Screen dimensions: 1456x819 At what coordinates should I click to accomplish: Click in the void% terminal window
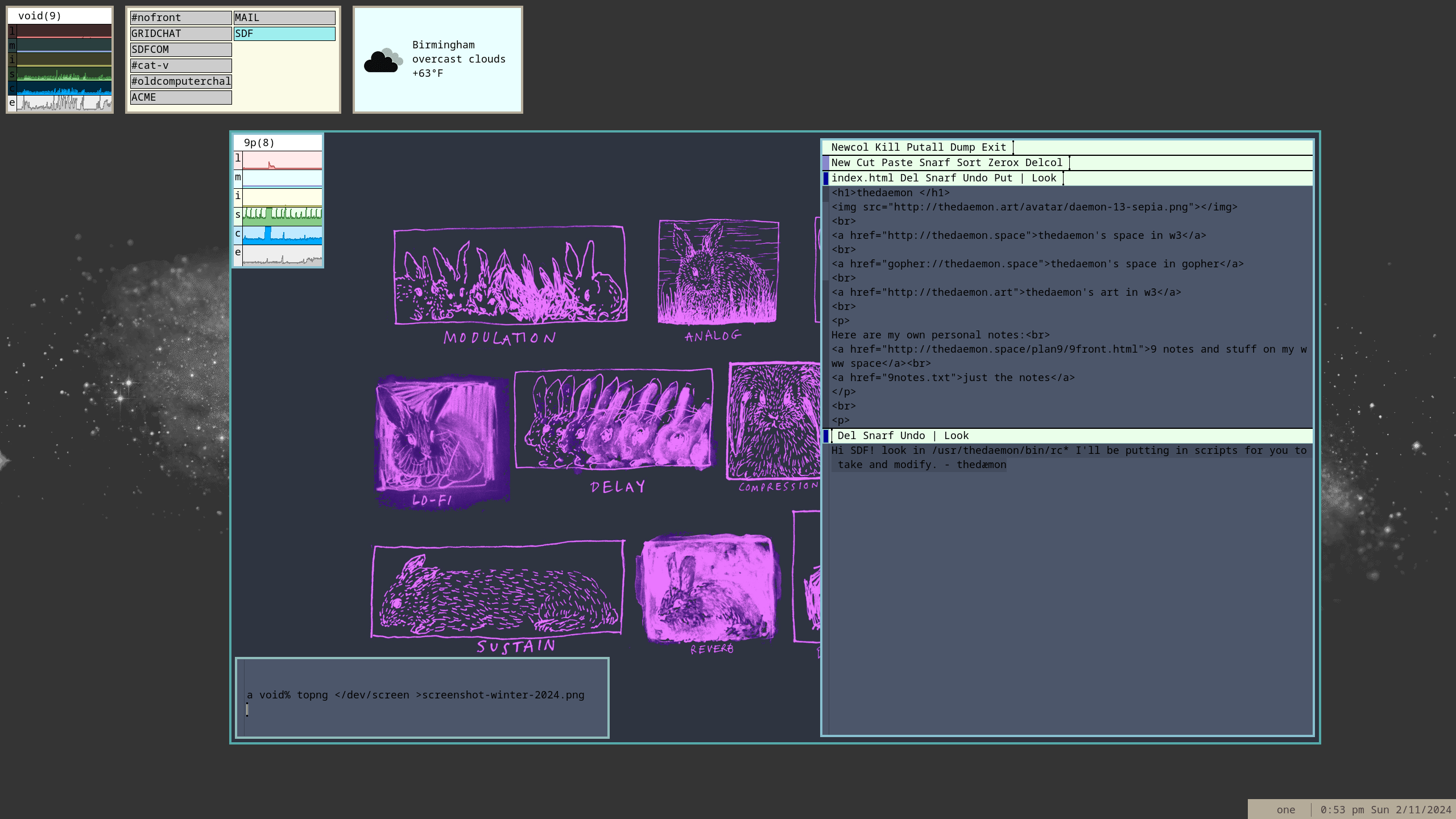(422, 697)
